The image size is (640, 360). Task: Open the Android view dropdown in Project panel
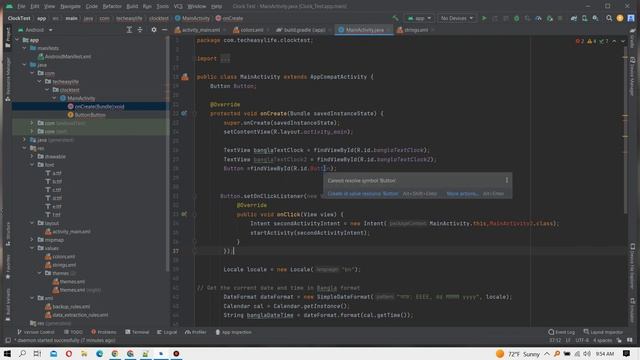click(35, 30)
